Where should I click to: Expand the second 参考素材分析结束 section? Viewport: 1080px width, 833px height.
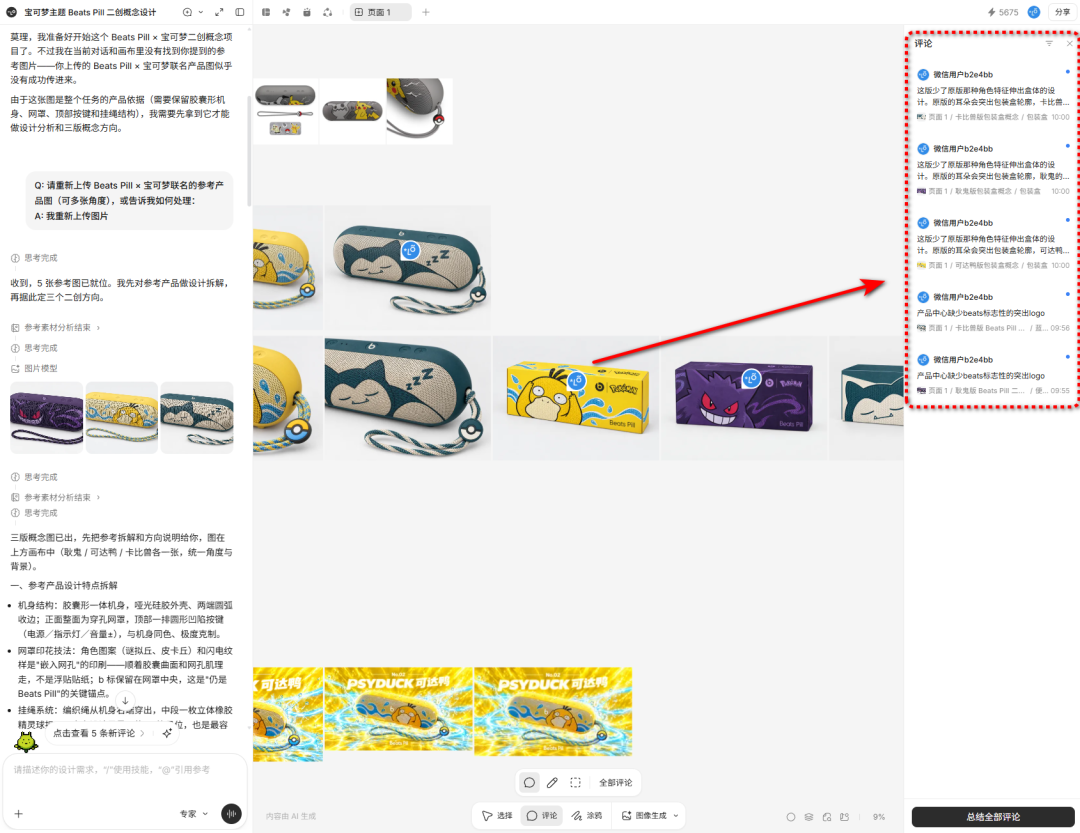(56, 497)
